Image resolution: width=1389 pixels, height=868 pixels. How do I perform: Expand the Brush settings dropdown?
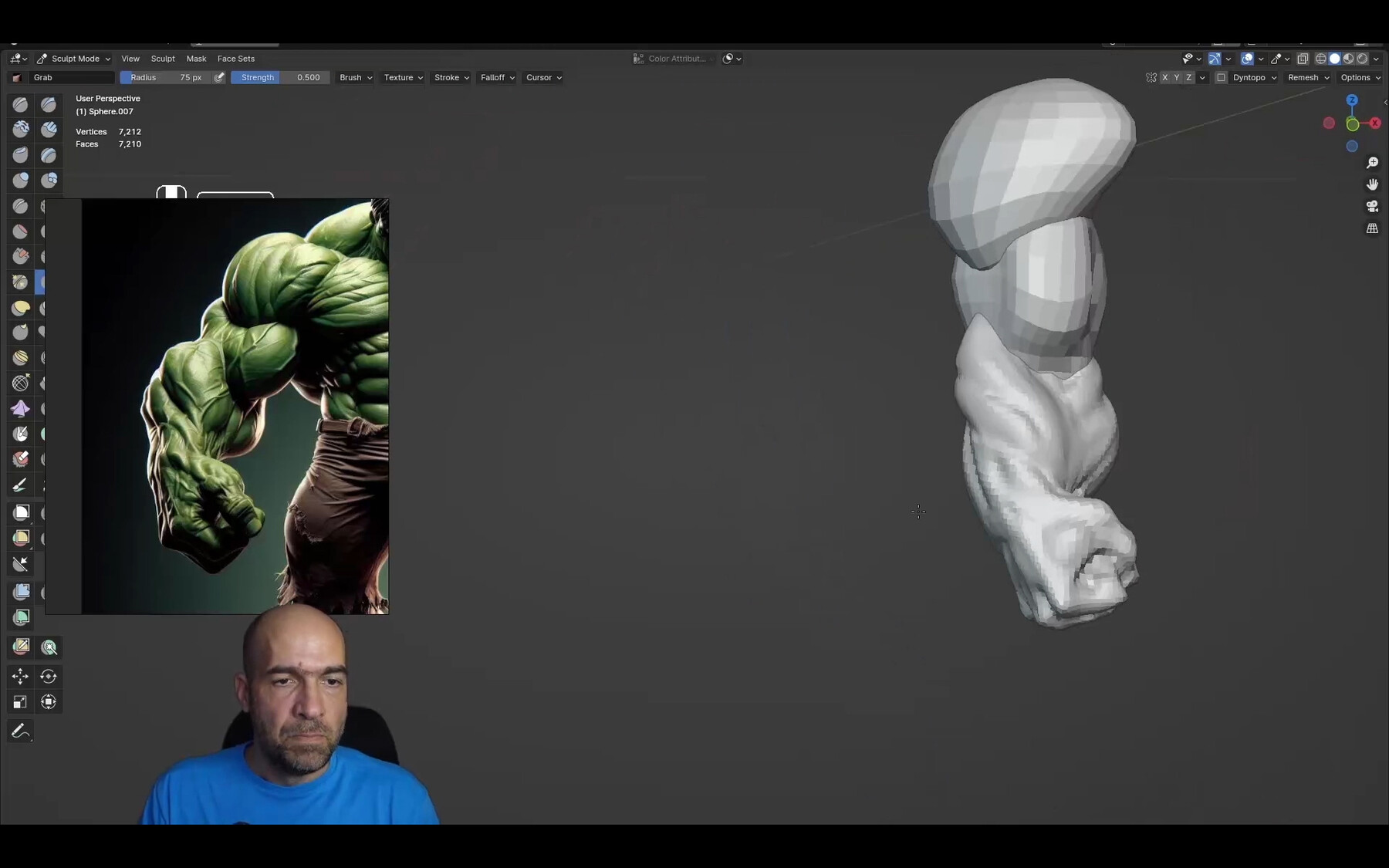[356, 78]
